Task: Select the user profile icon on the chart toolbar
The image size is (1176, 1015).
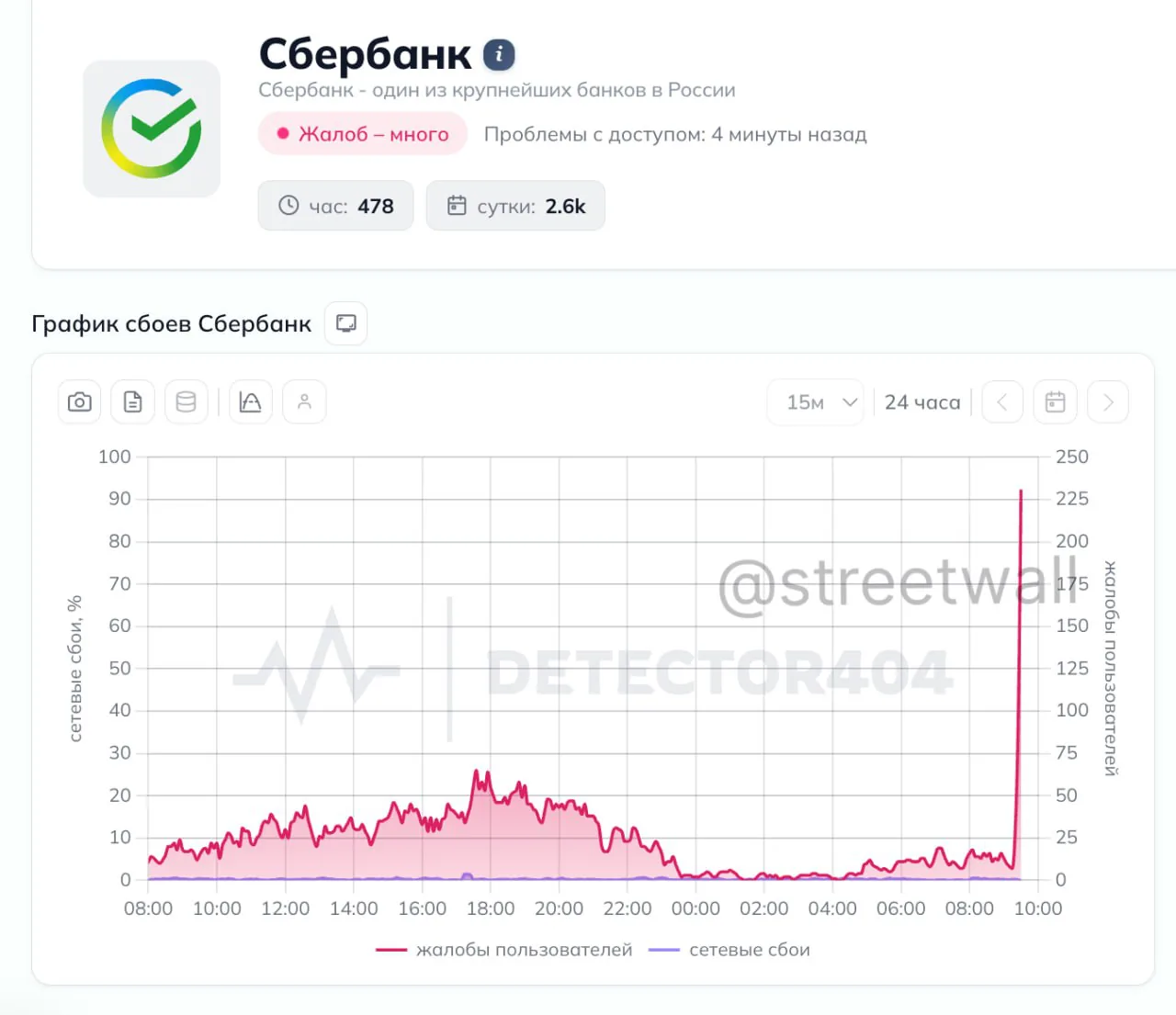Action: 304,401
